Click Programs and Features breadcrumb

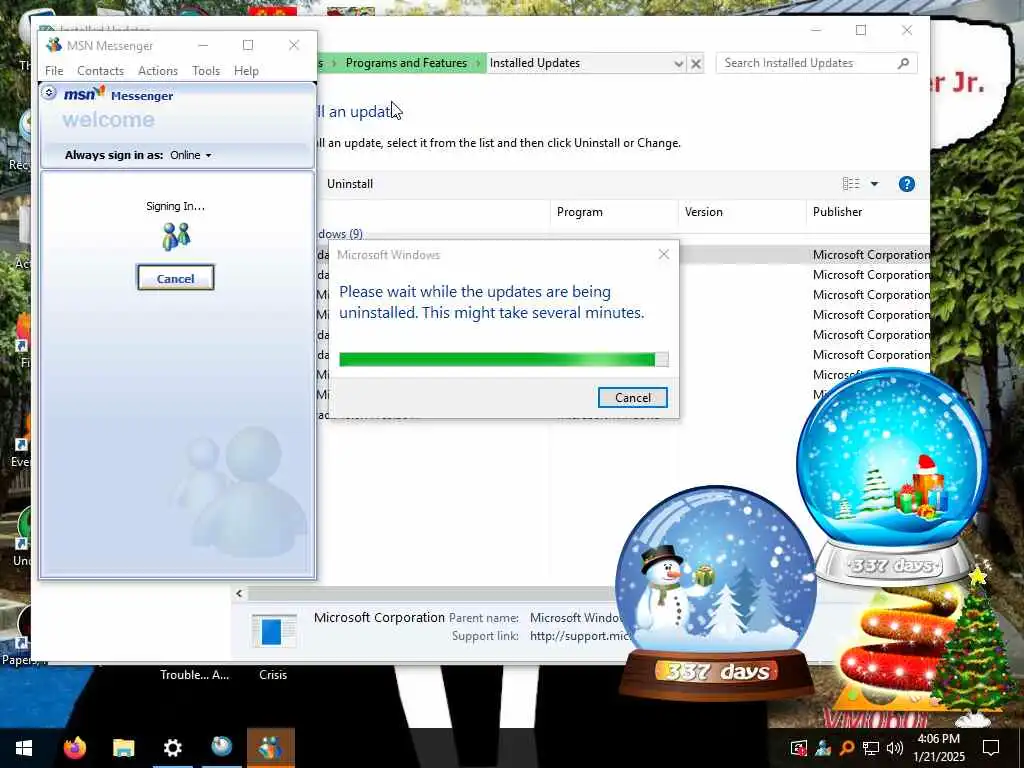click(406, 63)
